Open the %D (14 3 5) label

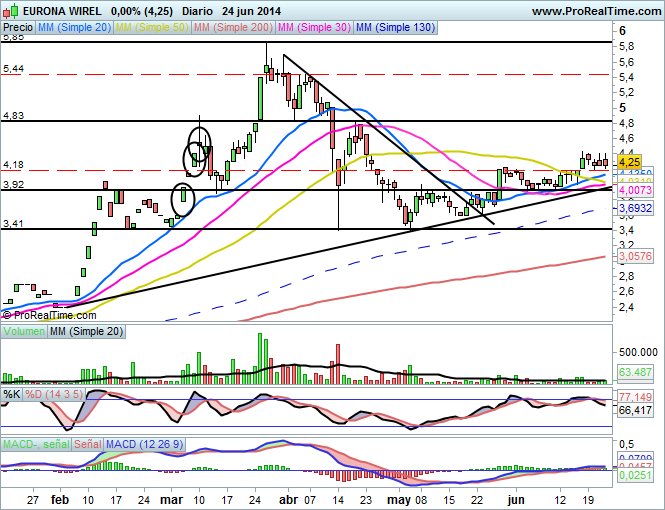[53, 394]
